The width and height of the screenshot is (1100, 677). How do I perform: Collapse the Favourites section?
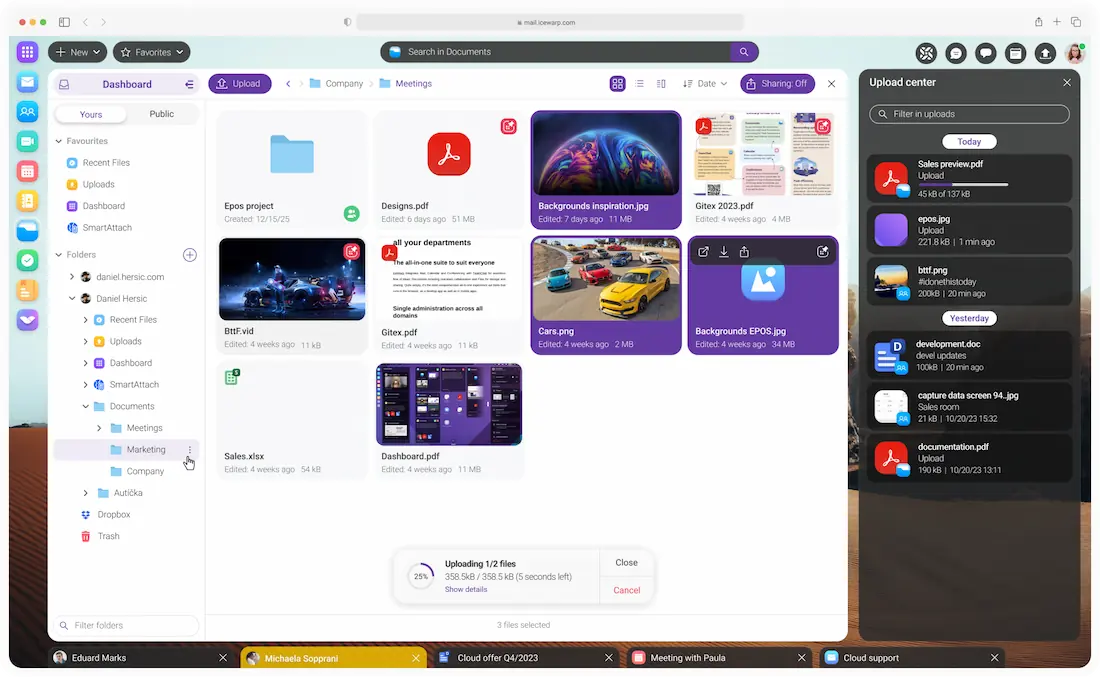pyautogui.click(x=59, y=141)
